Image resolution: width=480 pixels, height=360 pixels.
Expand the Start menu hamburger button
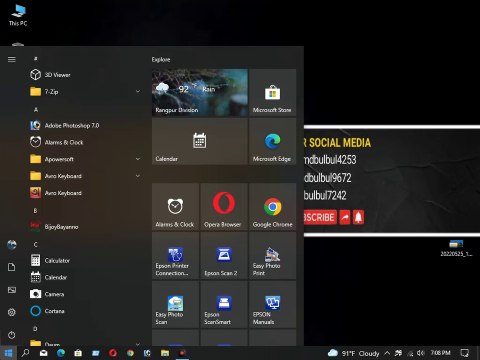[12, 59]
